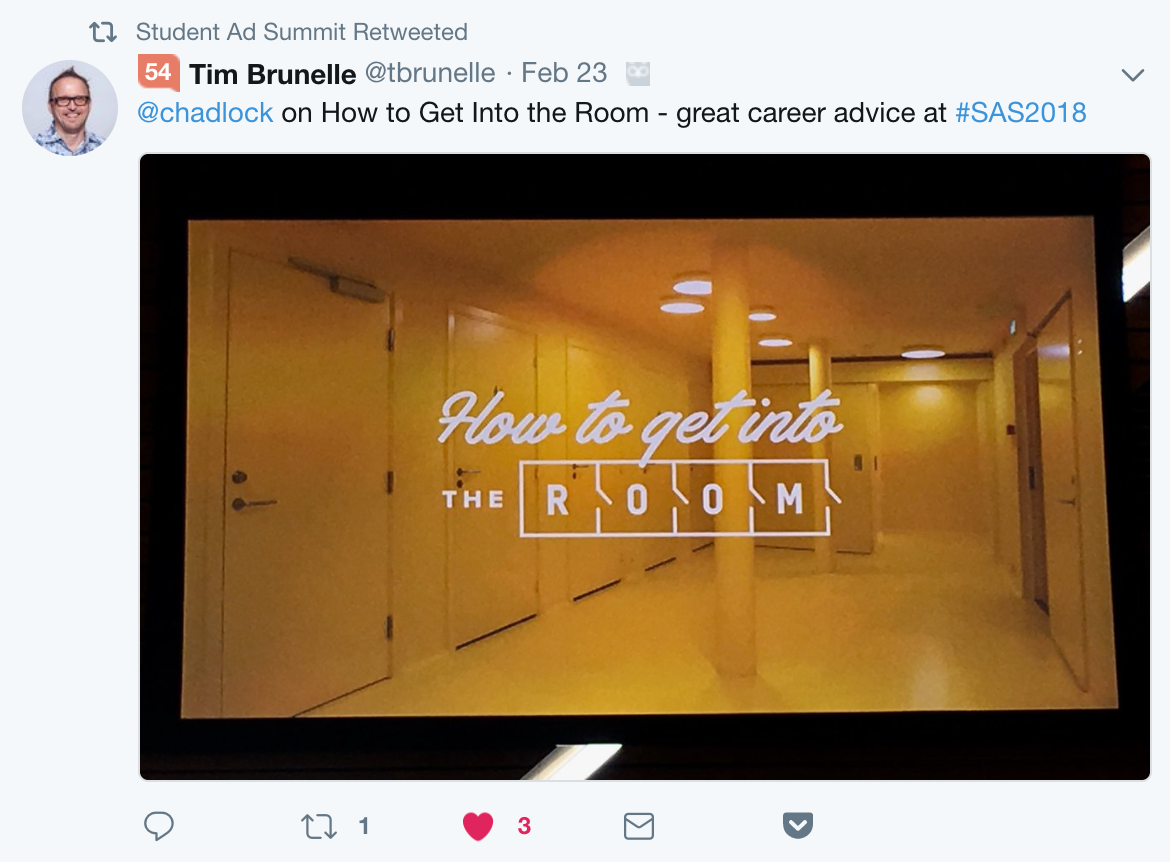Open the tweet options chevron menu
The height and width of the screenshot is (862, 1170).
coord(1133,75)
